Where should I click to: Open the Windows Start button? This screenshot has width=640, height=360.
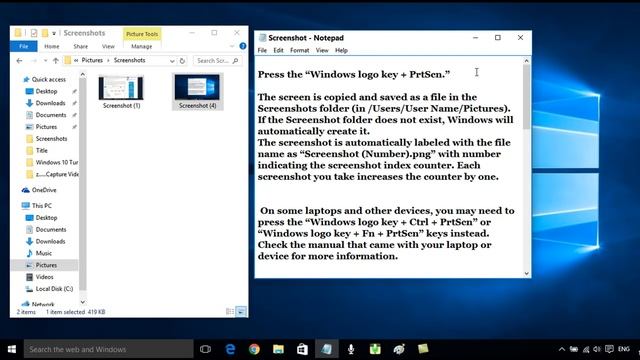(12, 349)
